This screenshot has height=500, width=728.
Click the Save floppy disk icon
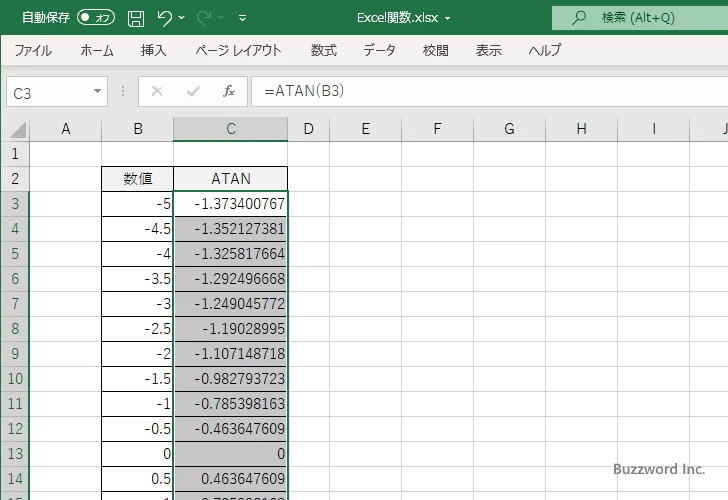click(x=136, y=19)
